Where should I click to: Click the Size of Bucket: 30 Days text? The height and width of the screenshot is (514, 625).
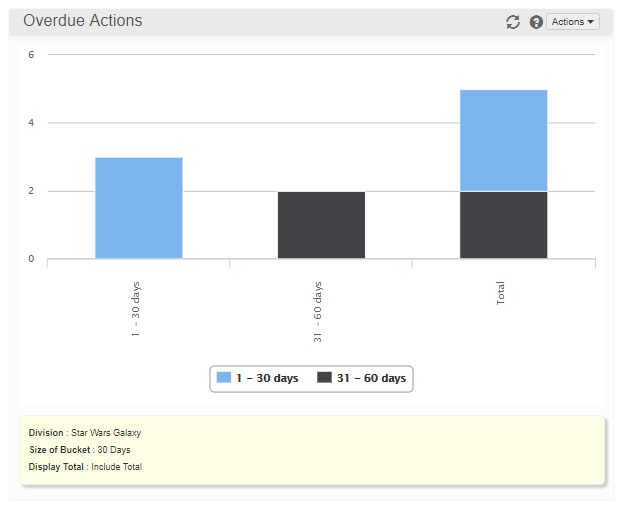[79, 450]
